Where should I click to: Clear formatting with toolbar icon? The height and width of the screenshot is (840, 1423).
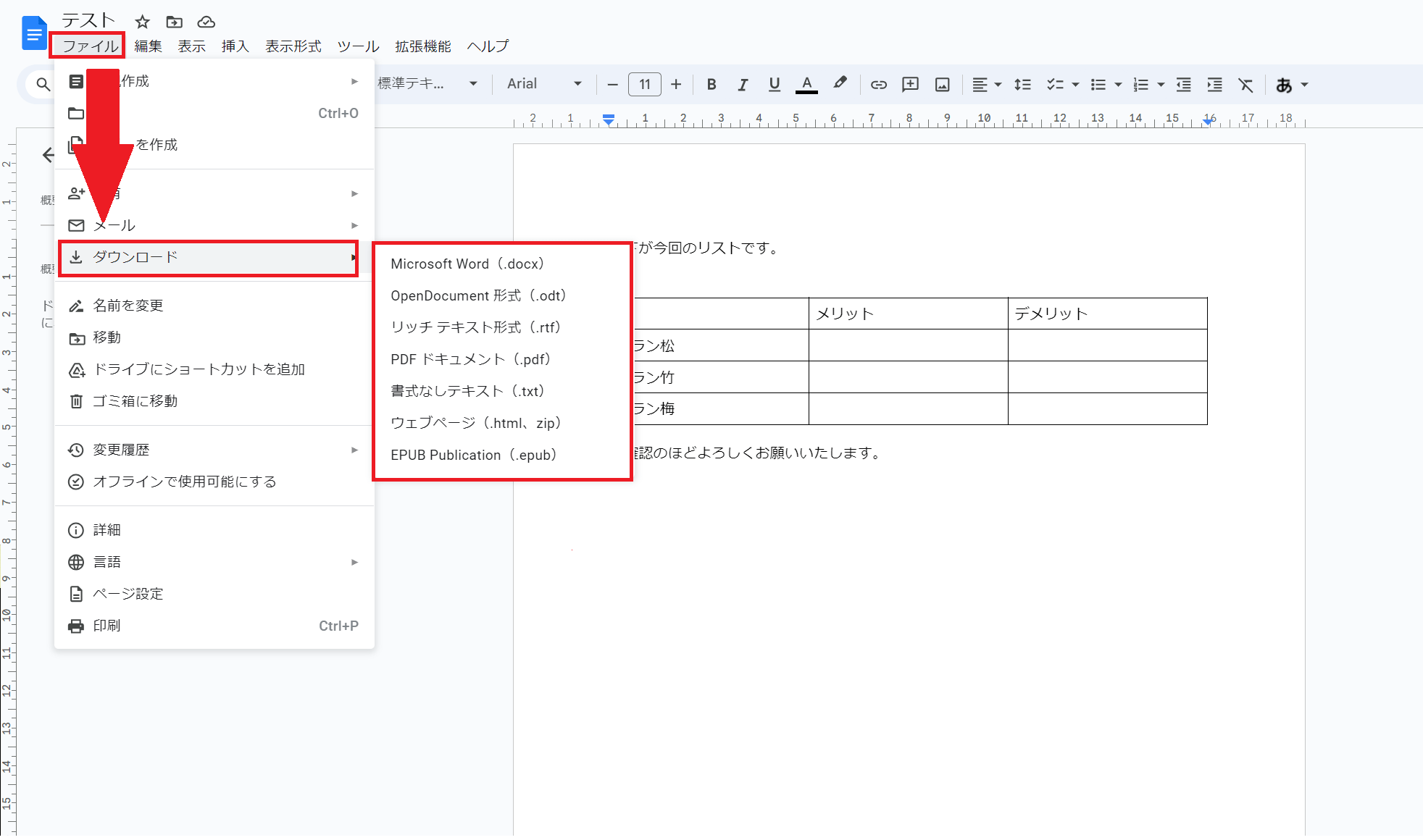click(1245, 85)
